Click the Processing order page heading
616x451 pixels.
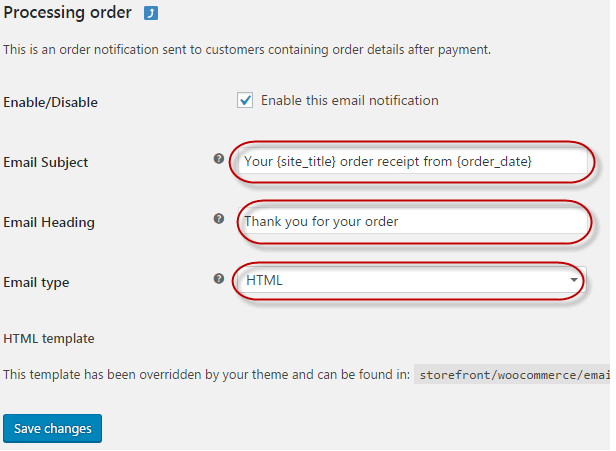pyautogui.click(x=67, y=14)
